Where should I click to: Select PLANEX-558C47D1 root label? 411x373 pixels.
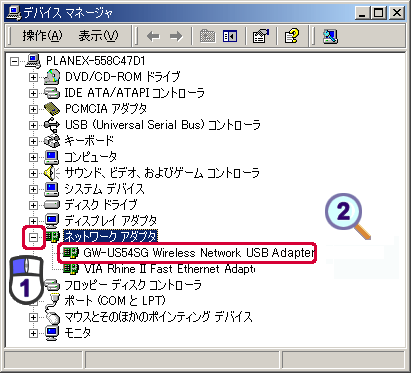click(96, 61)
